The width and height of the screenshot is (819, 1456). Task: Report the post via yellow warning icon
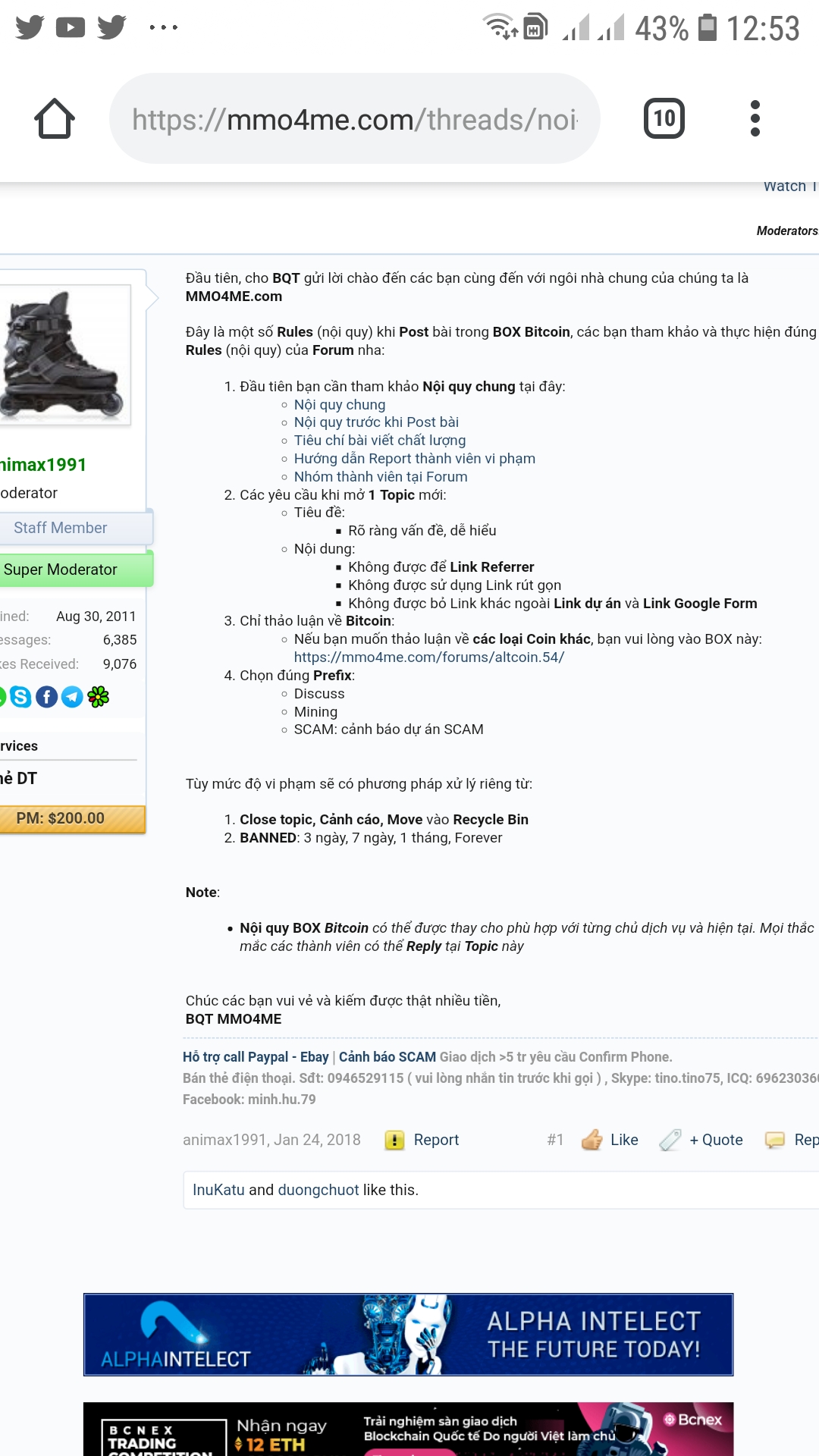point(394,1140)
